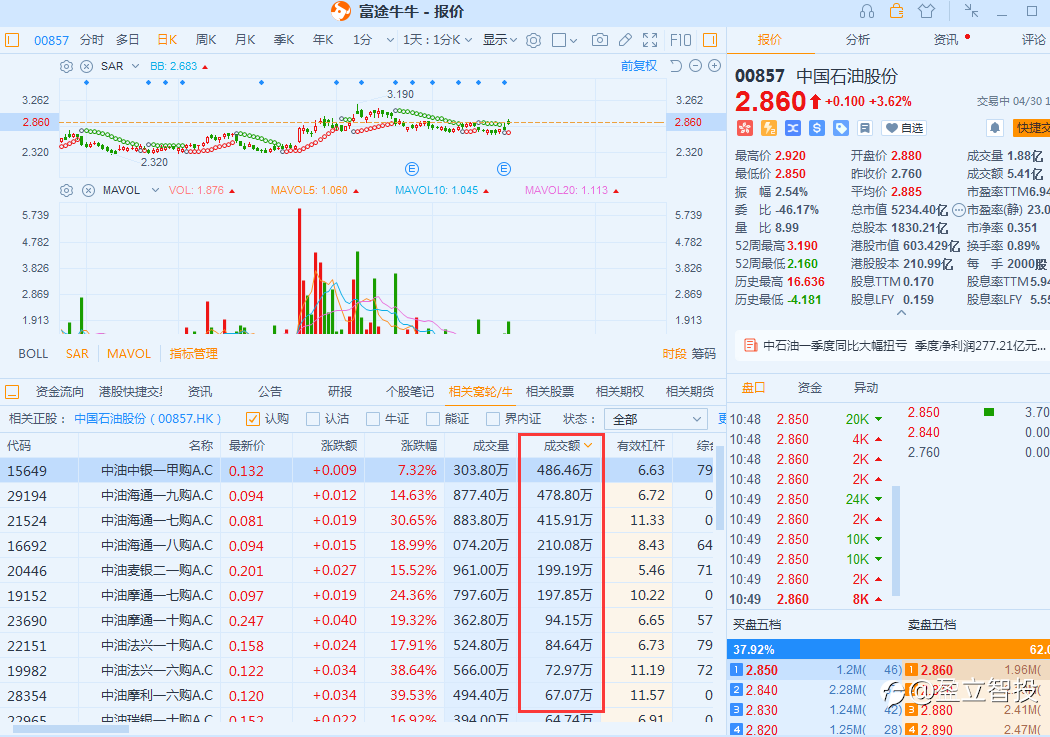Screen dimensions: 1050x737
Task: Open the 分析 tab
Action: click(x=857, y=40)
